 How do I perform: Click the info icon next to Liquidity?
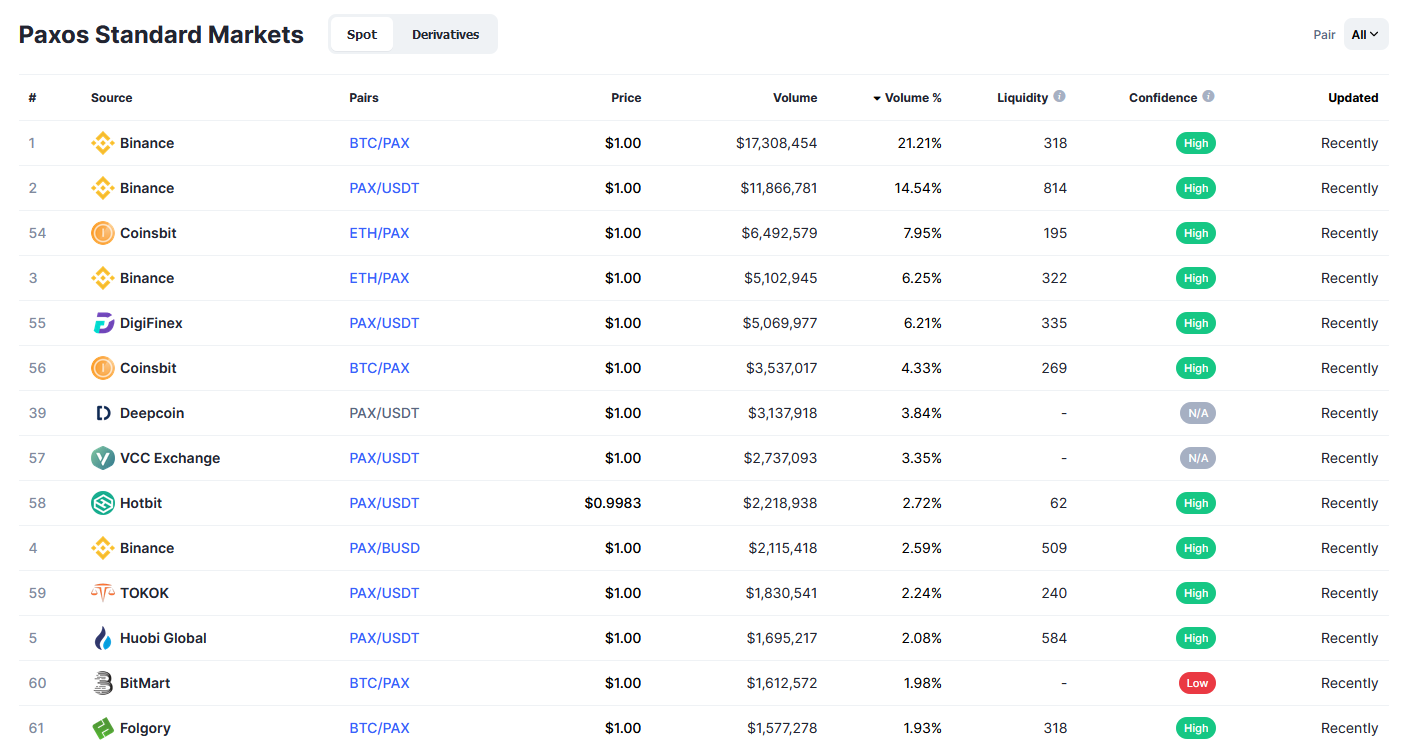[1059, 97]
